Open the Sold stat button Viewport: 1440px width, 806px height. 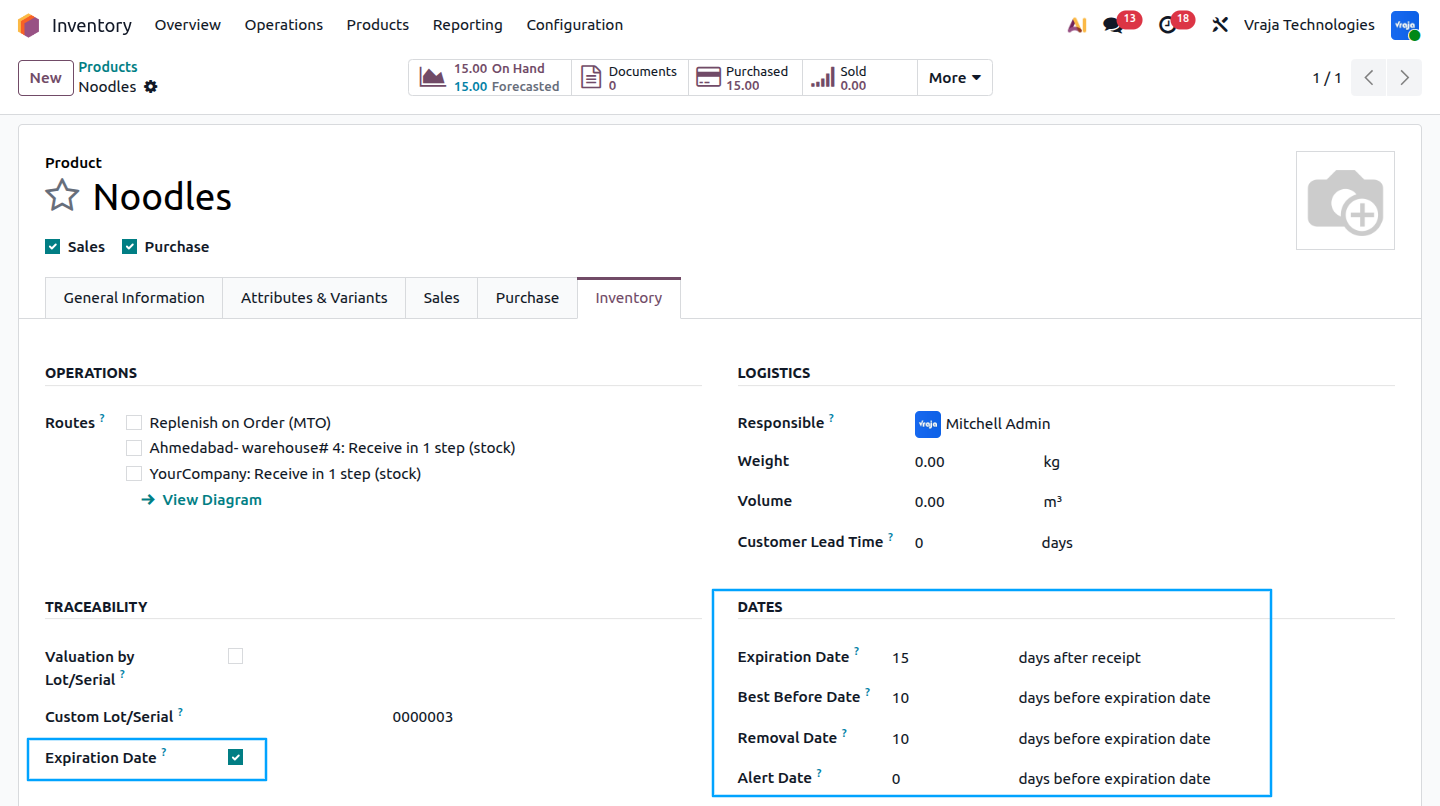(x=860, y=78)
